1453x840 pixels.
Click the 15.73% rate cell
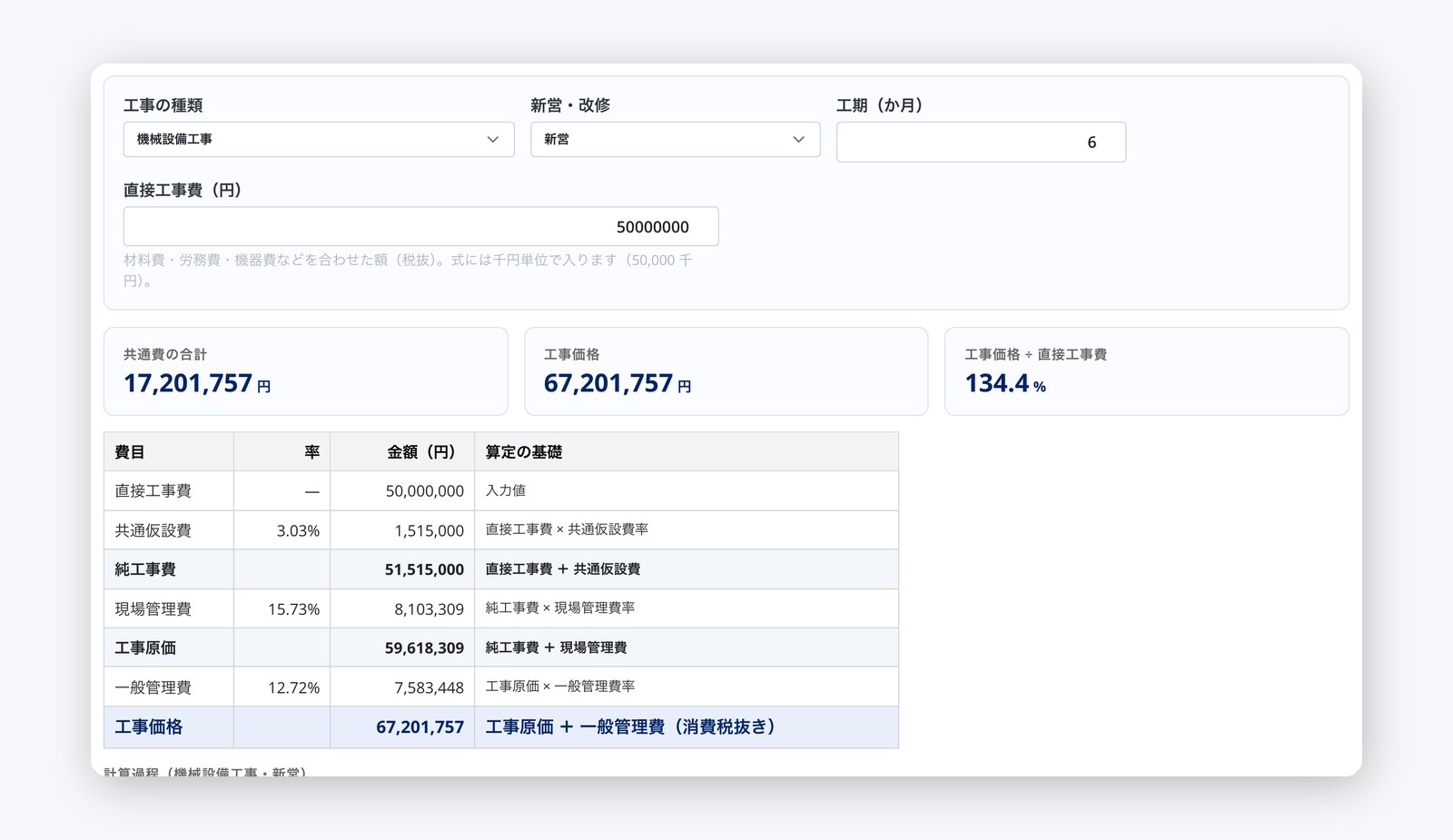[282, 608]
